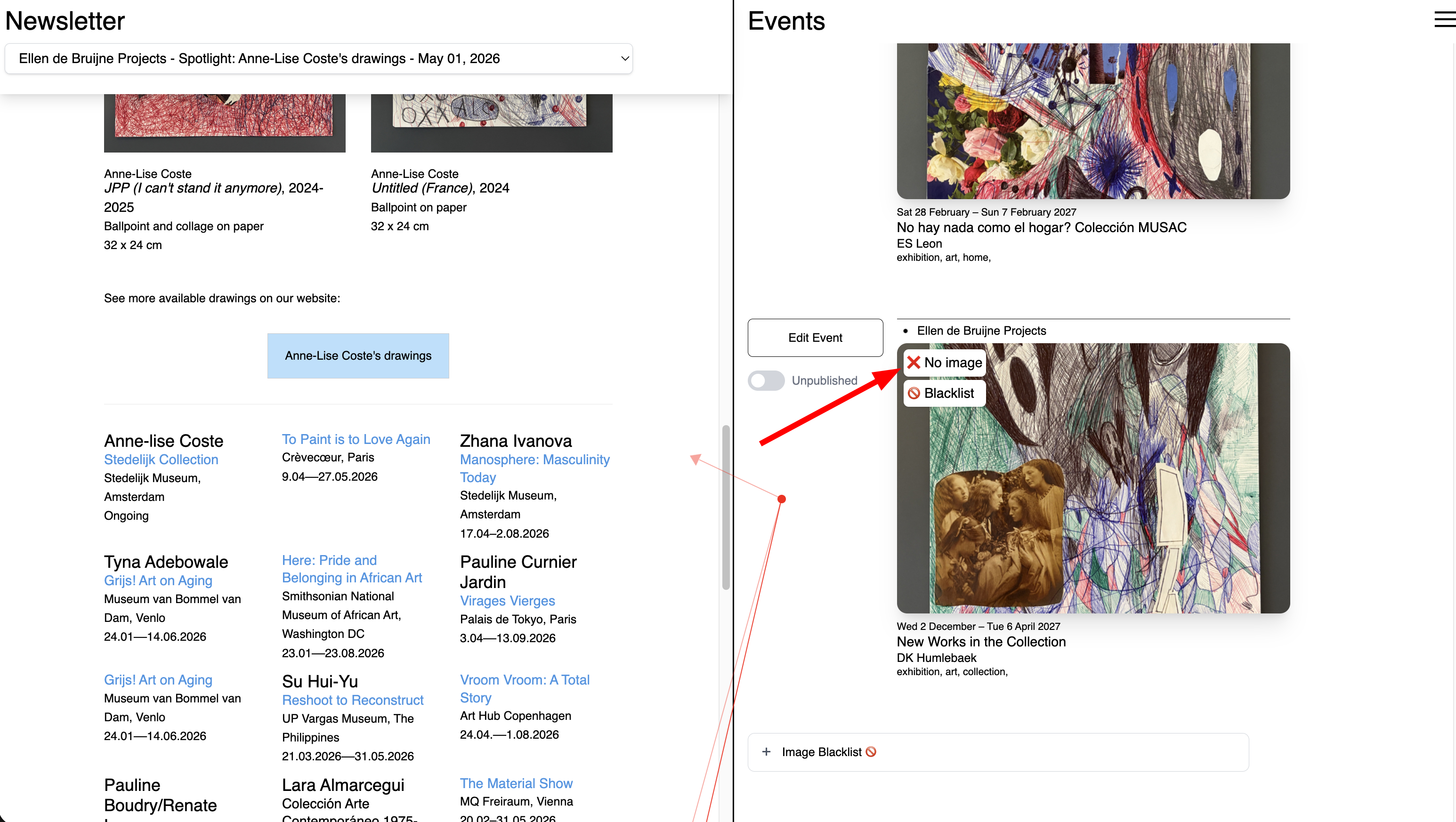
Task: Open the Virages Vierges link
Action: (508, 601)
